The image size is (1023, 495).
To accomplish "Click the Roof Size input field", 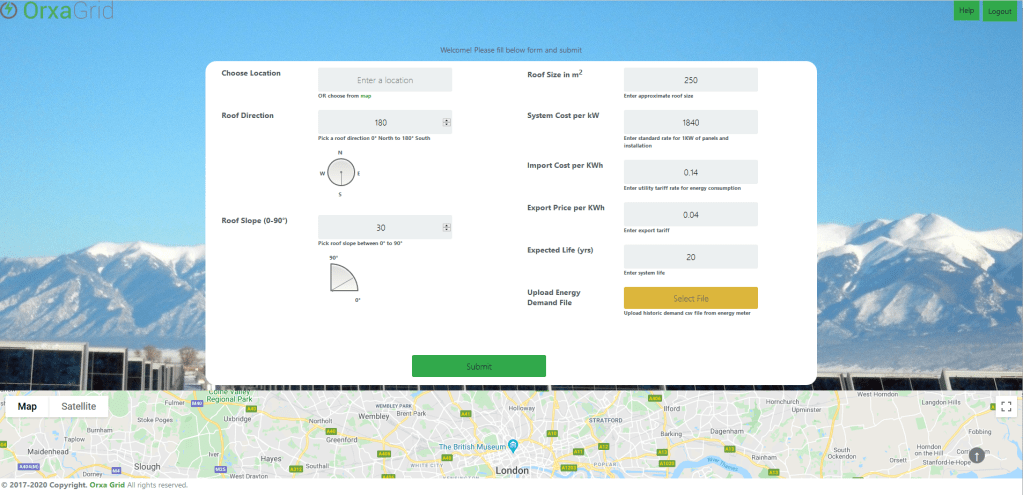I will [690, 80].
